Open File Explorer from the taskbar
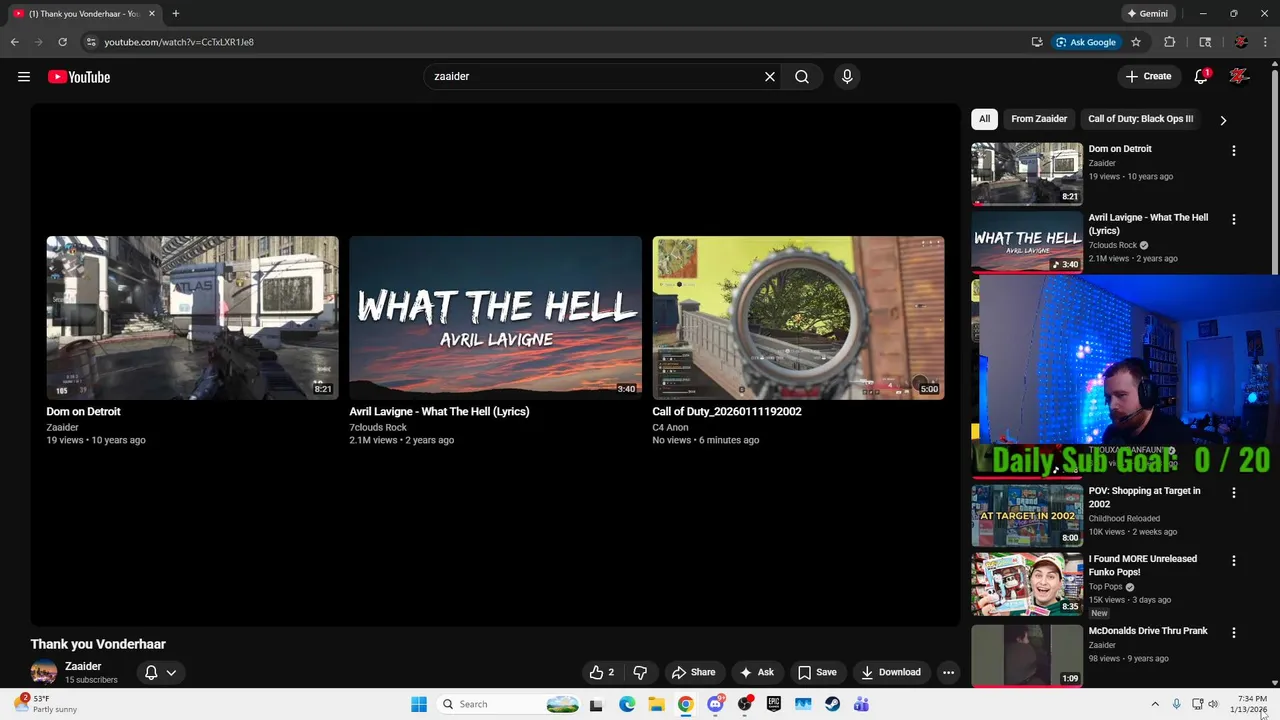Screen dimensions: 1280x720 click(x=656, y=704)
